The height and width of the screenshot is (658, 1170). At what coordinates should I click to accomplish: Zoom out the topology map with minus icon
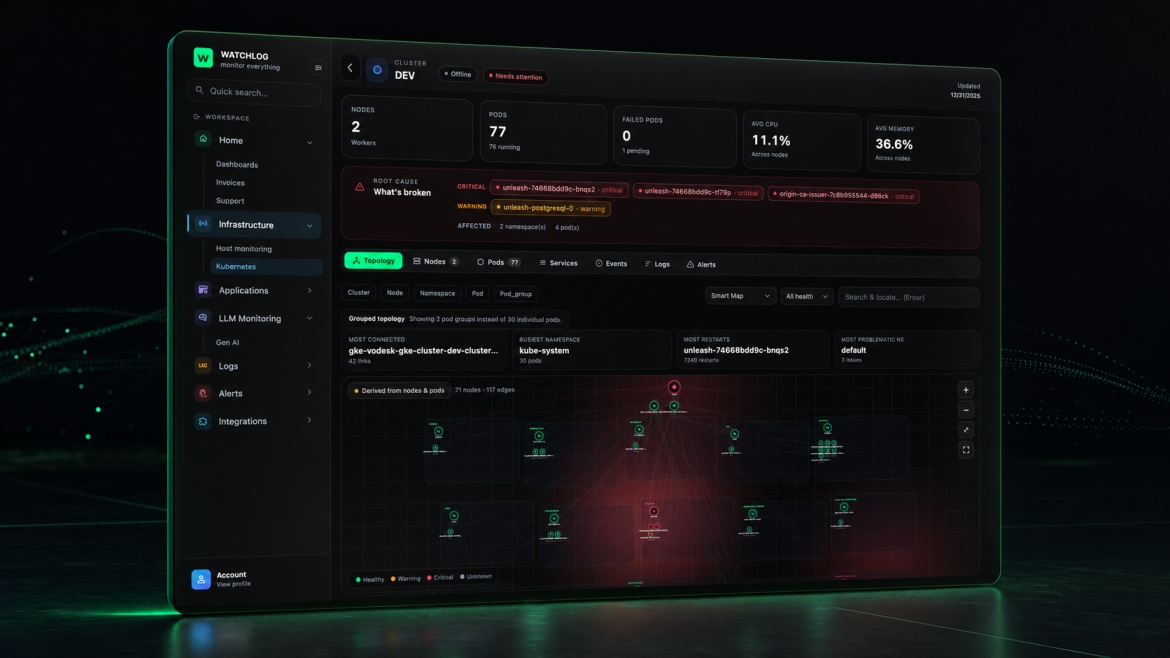pyautogui.click(x=966, y=410)
